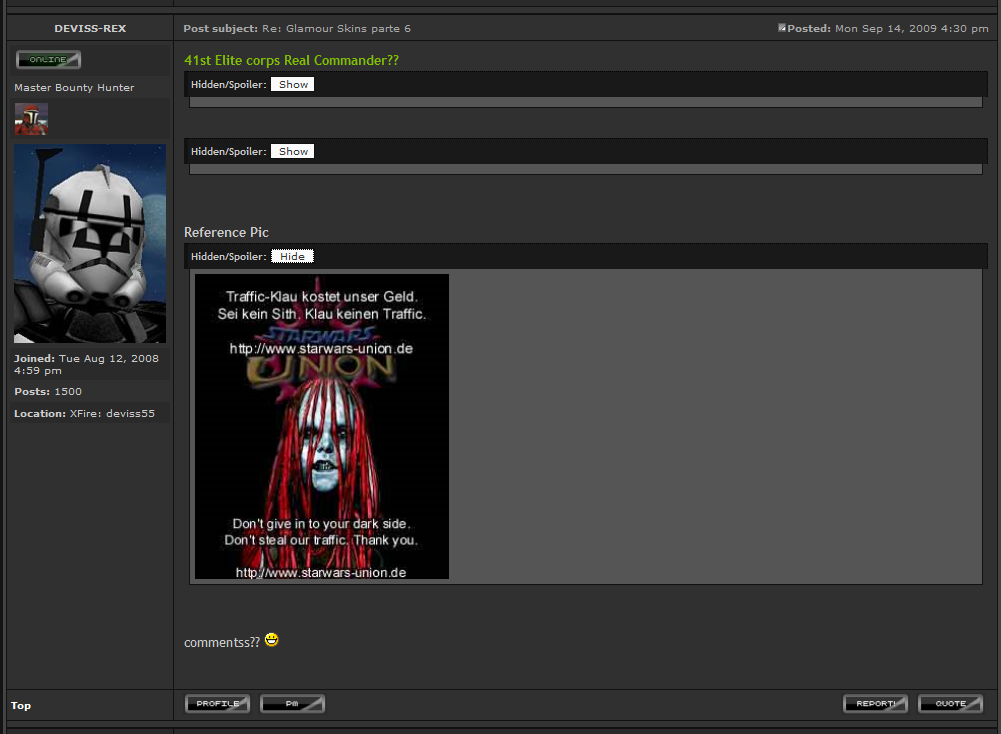Viewport: 1001px width, 734px height.
Task: Show the second Hidden/Spoiler section
Action: (x=292, y=151)
